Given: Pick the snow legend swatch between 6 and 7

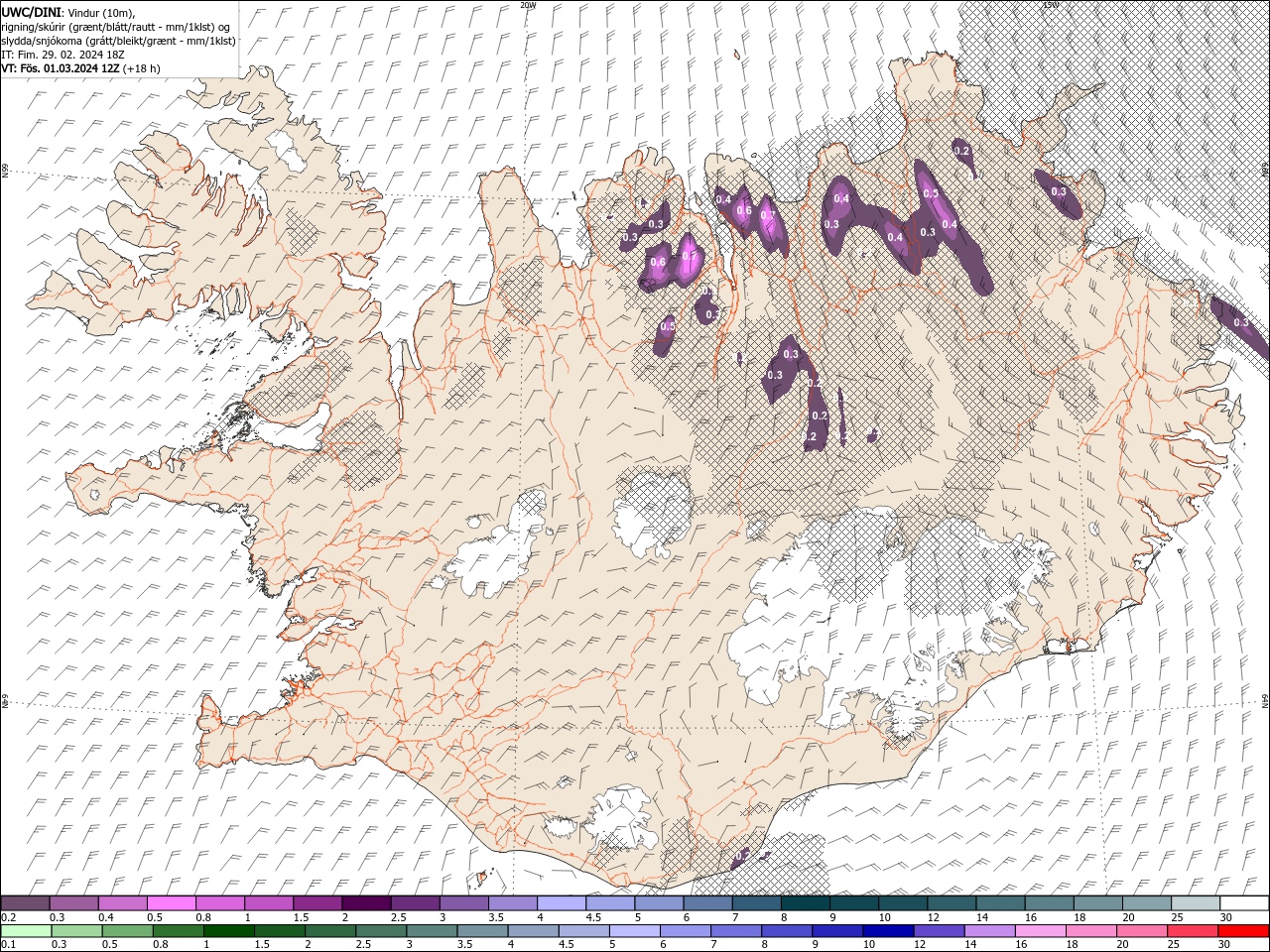Looking at the screenshot, I should tap(707, 903).
